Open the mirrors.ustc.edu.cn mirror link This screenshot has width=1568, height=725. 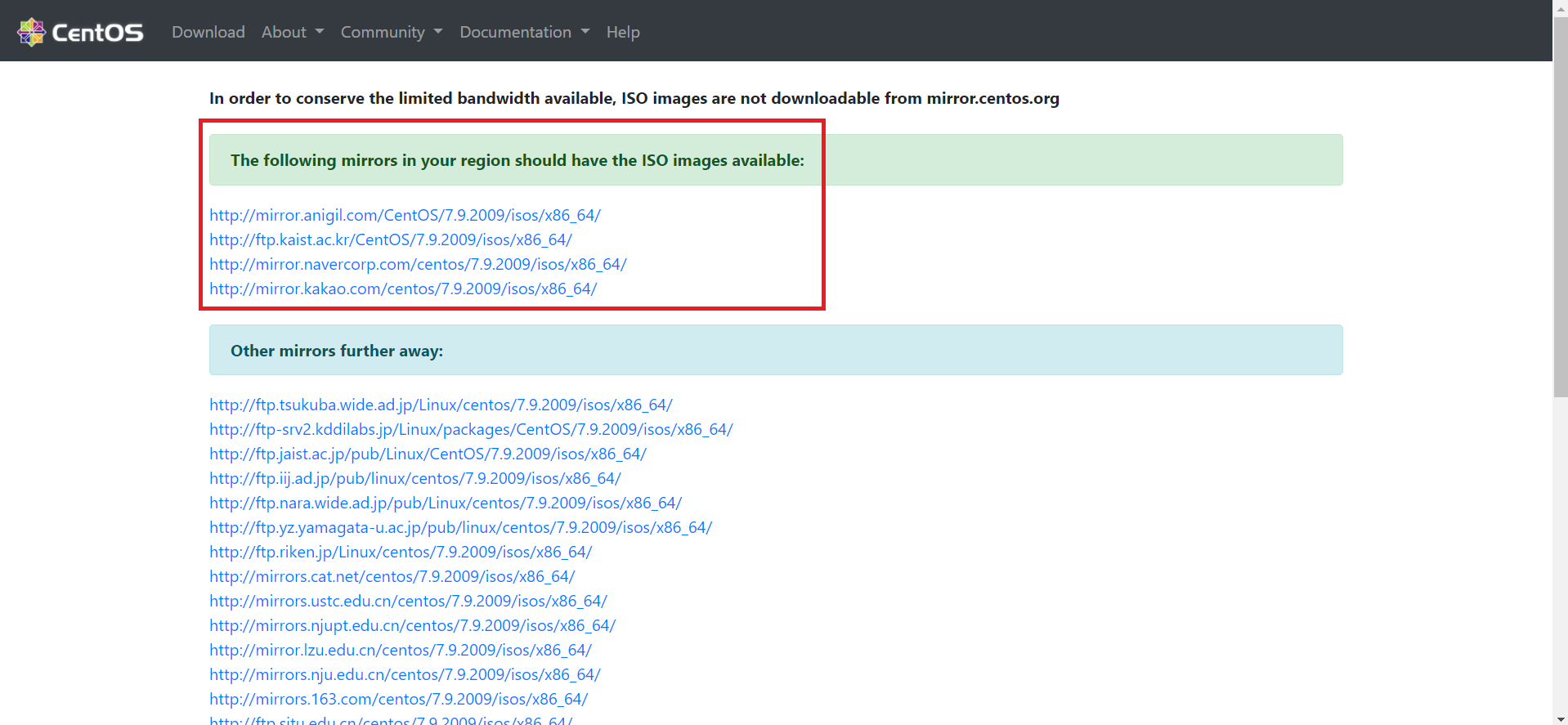pyautogui.click(x=408, y=601)
